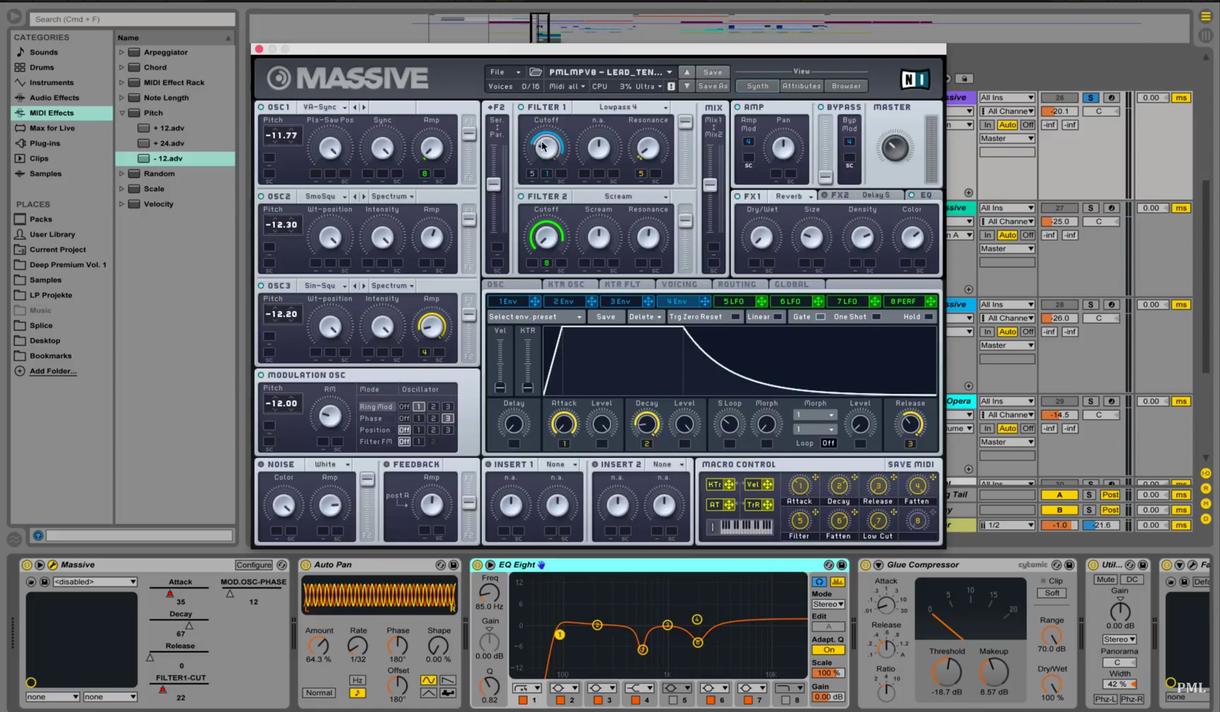Click the 5 LFO green crosshair handle
1220x712 pixels.
[762, 301]
